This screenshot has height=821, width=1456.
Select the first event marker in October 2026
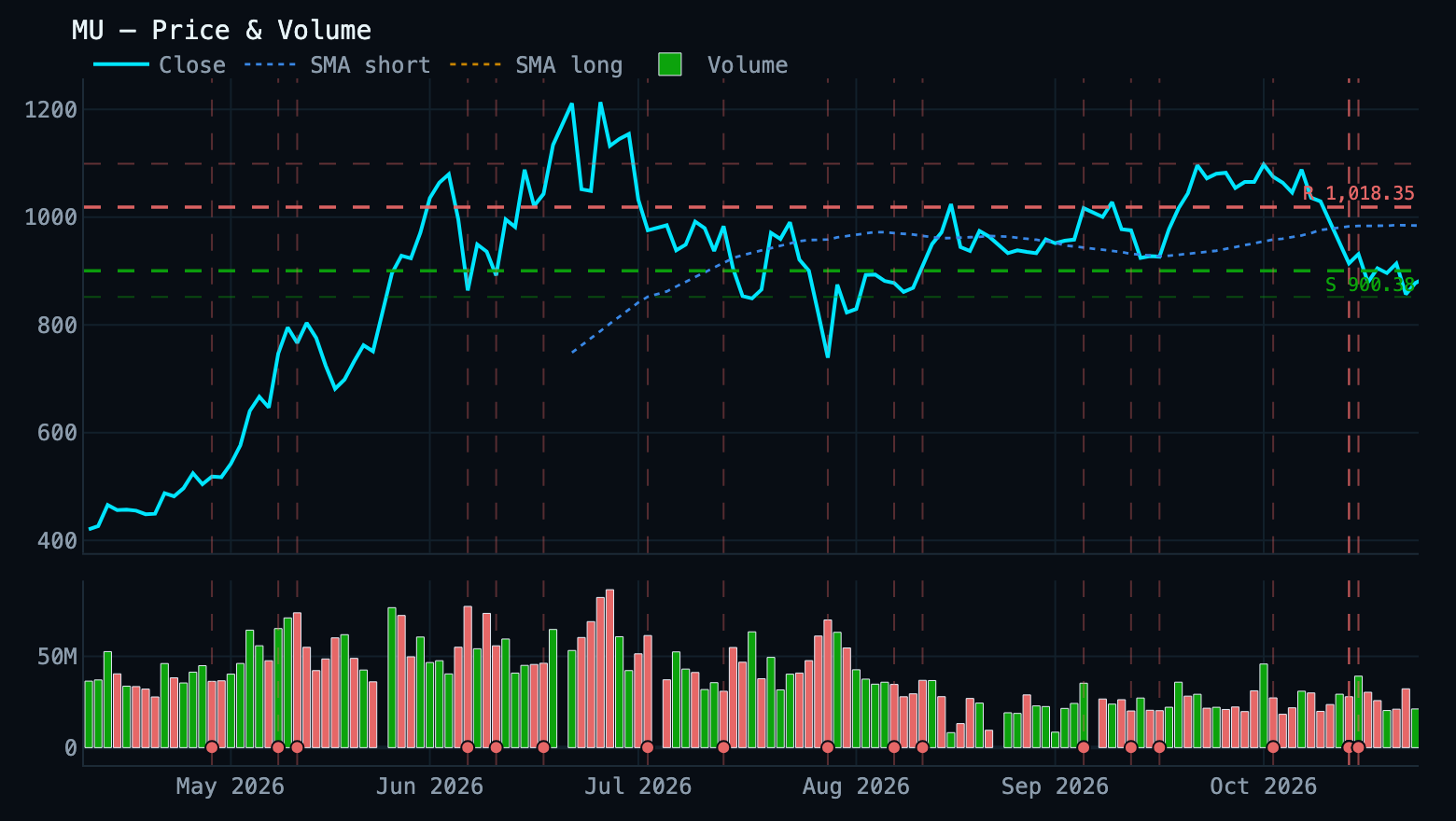pyautogui.click(x=1273, y=747)
